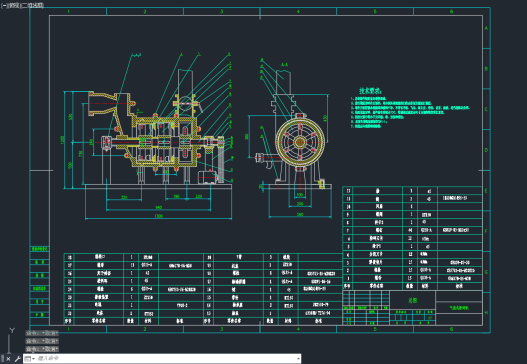Screen dimensions: 527x364
Task: Expand command history arrow at command line end
Action: (298, 359)
